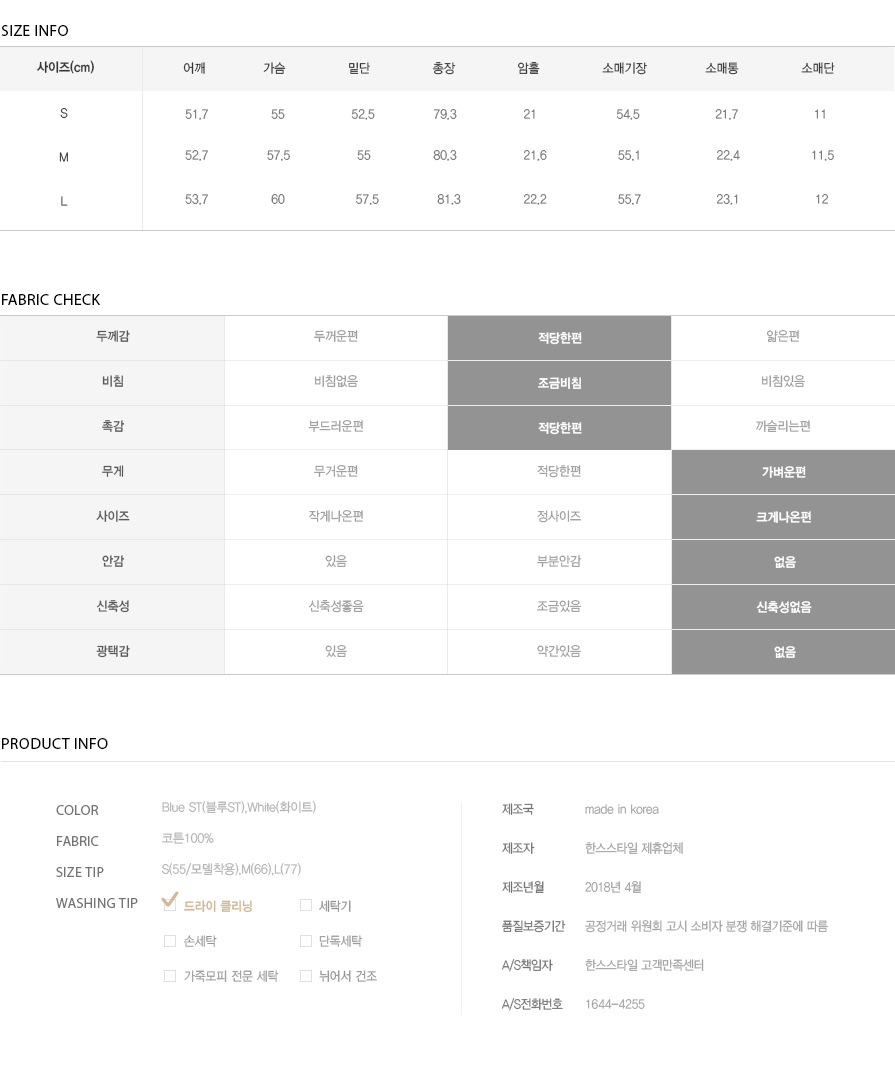Click shoulder value 51.7 for size S
Screen dimensions: 895x1090
(196, 114)
